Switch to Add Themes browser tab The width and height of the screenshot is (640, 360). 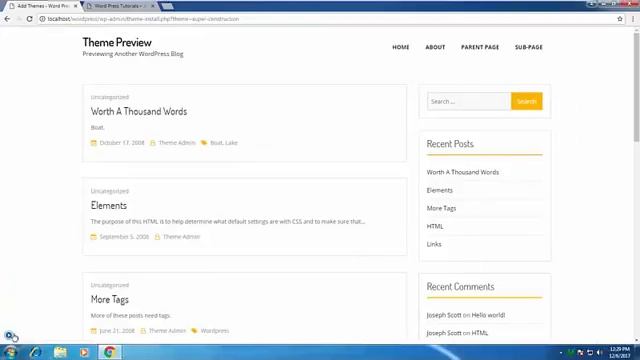[43, 6]
